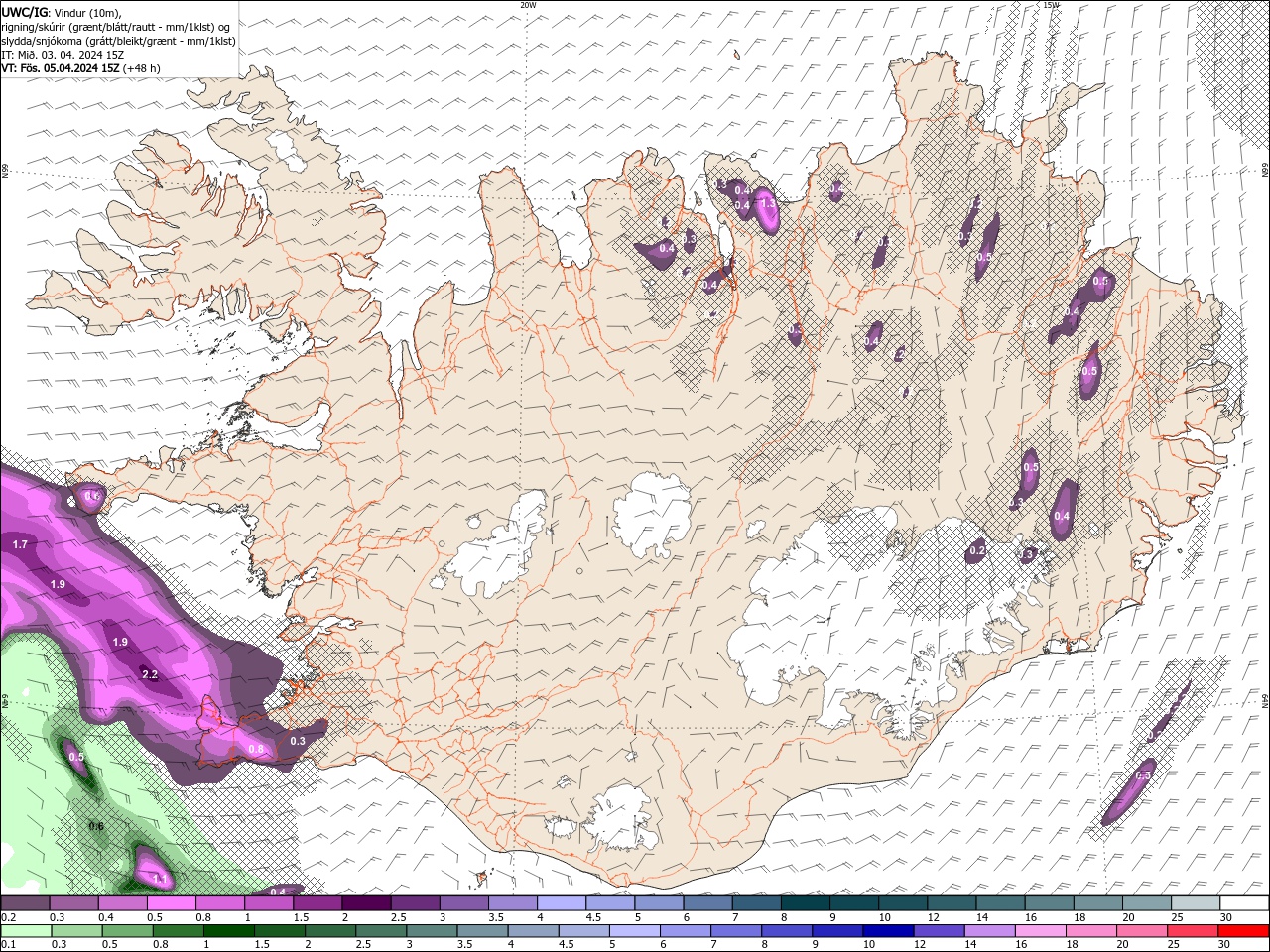This screenshot has height=952, width=1270.
Task: Pick the upper legend swatch starting at 0.5
Action: pyautogui.click(x=171, y=903)
